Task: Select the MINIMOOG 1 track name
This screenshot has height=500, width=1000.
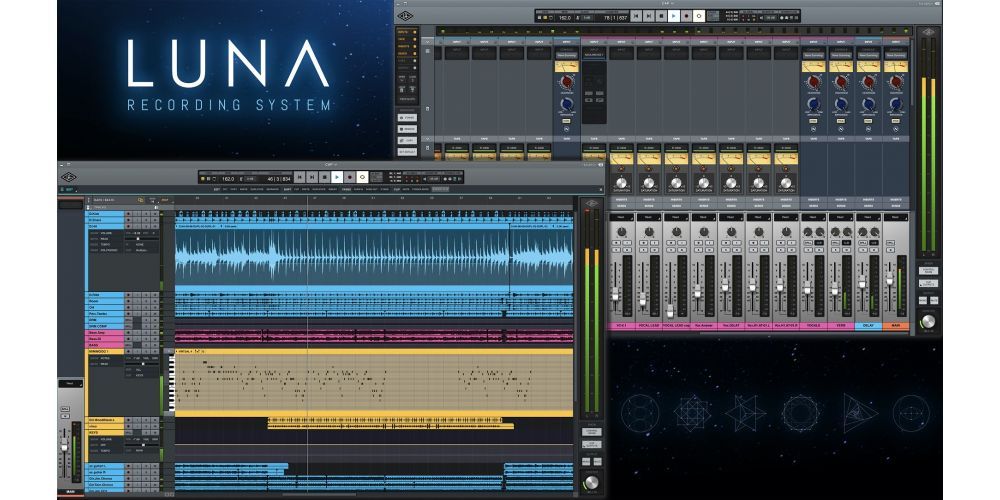Action: click(x=105, y=351)
